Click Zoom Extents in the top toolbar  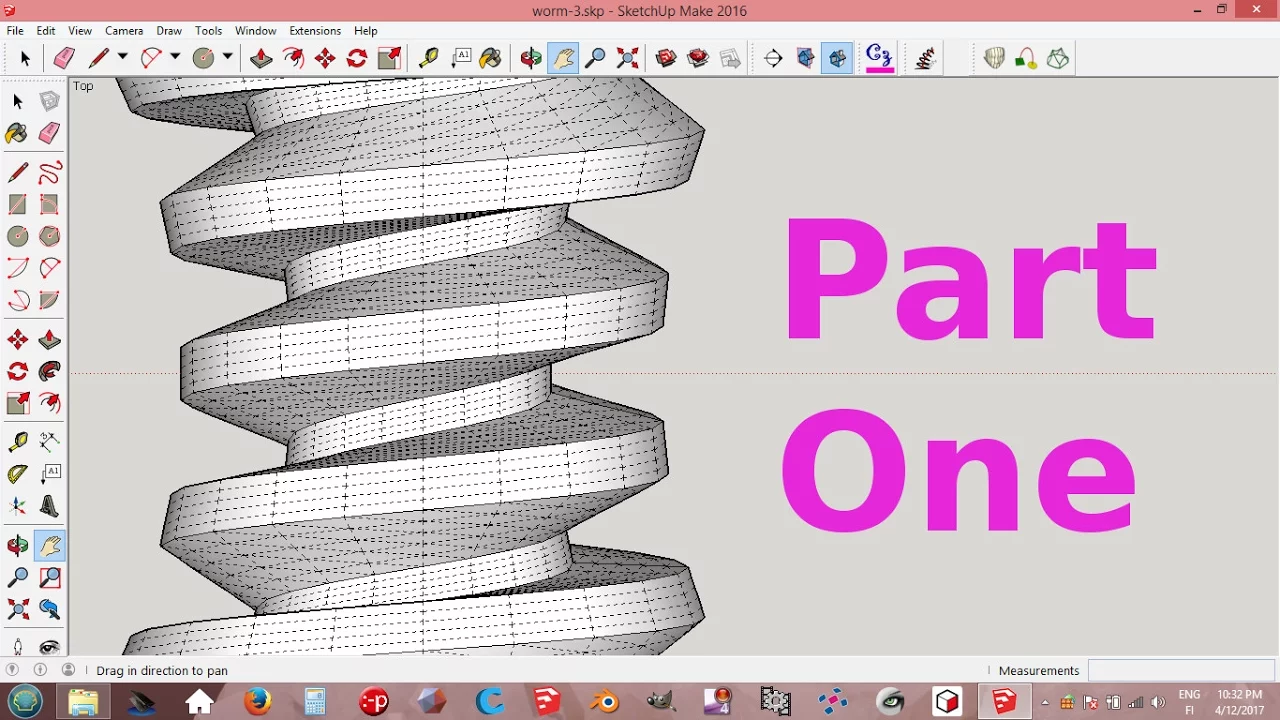pos(627,58)
